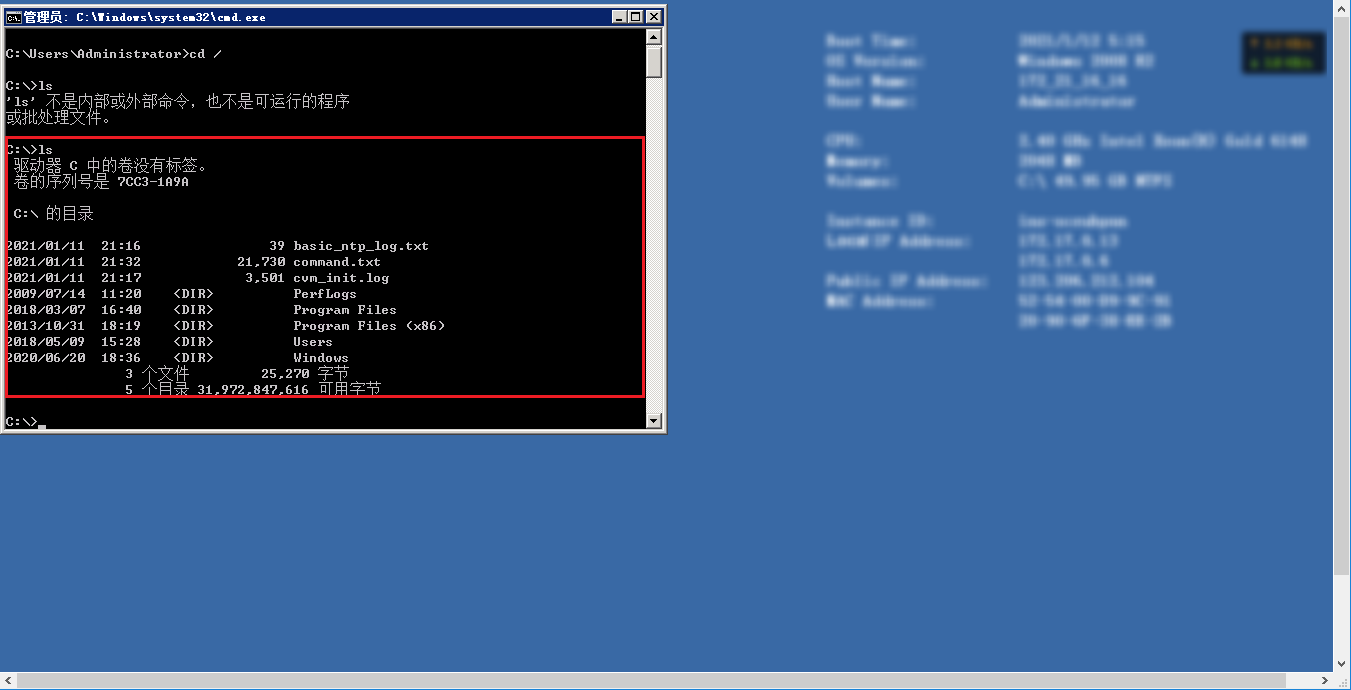This screenshot has width=1351, height=690.
Task: Click the scroll-down arrow of the console scrollbar
Action: (x=653, y=418)
